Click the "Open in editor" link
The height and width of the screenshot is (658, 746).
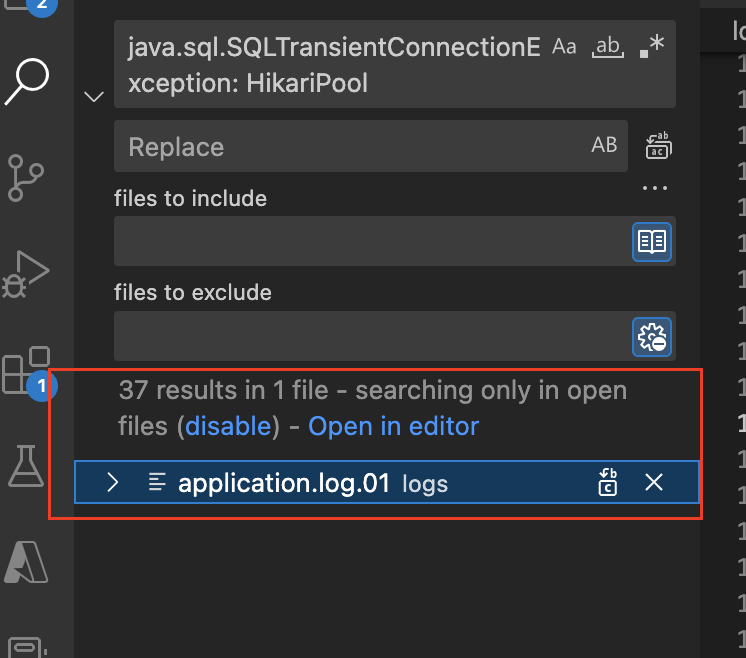click(394, 426)
